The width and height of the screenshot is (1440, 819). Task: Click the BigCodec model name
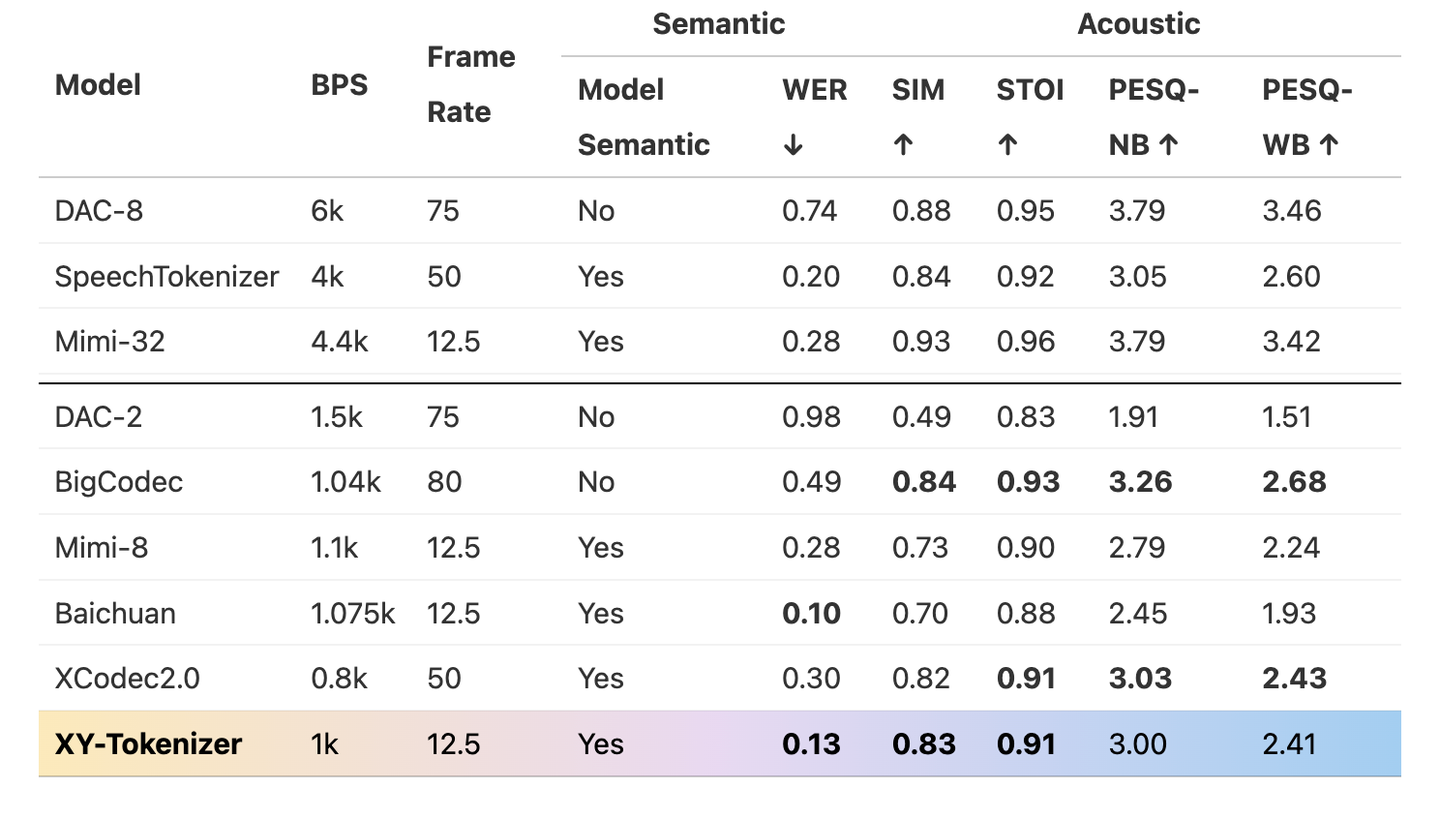tap(119, 482)
